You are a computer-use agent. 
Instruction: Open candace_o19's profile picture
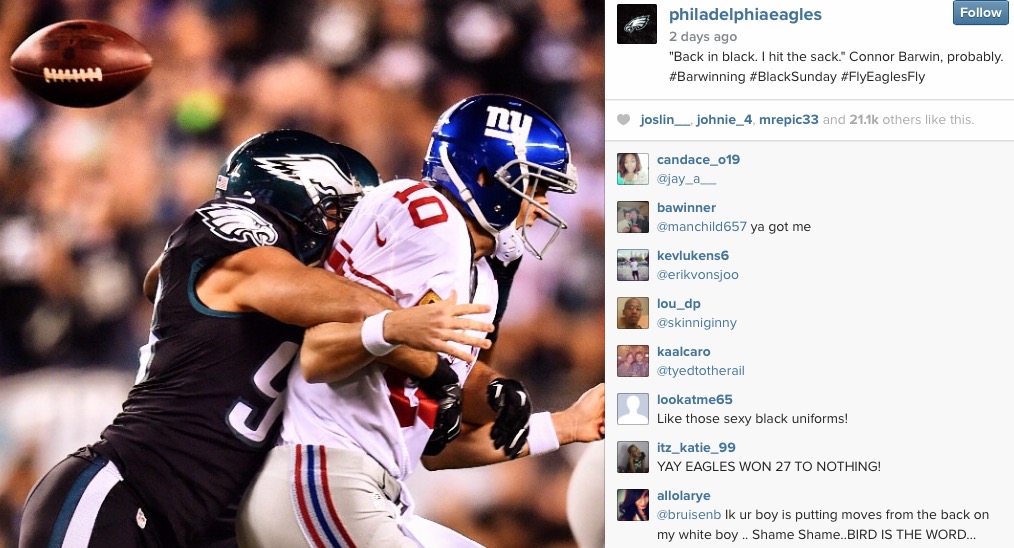pos(632,169)
